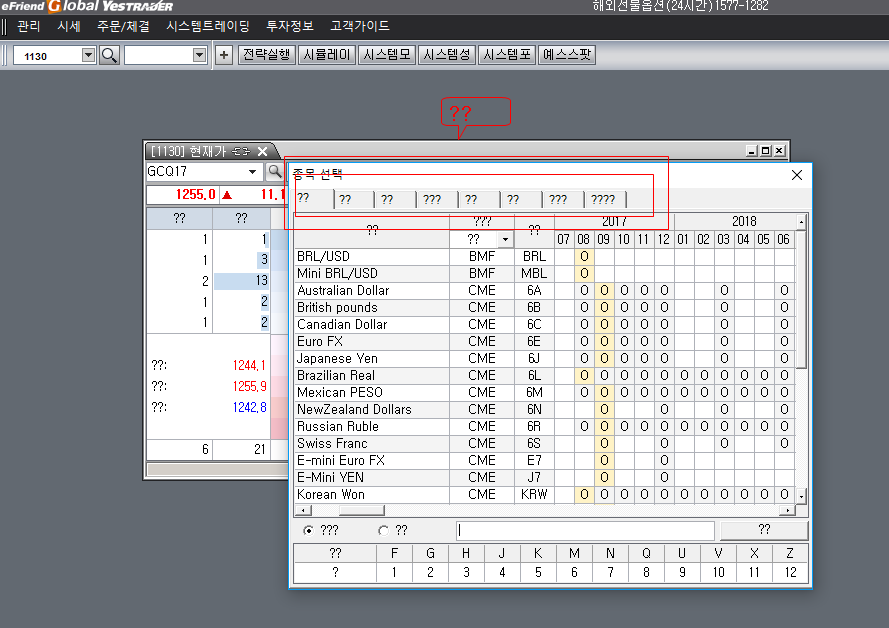Select Japanese Yen row in the list
This screenshot has height=628, width=889.
(x=336, y=359)
